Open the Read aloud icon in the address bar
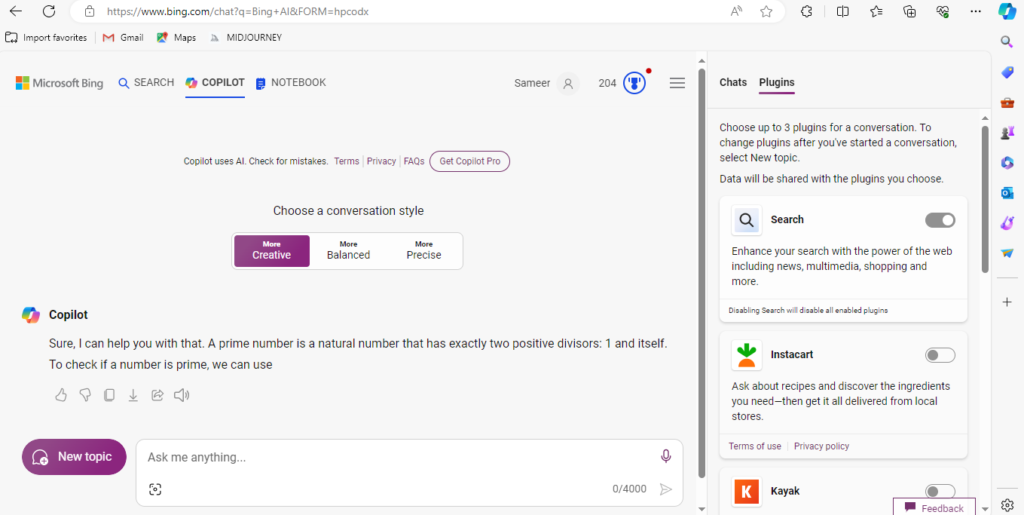The height and width of the screenshot is (515, 1024). coord(737,11)
